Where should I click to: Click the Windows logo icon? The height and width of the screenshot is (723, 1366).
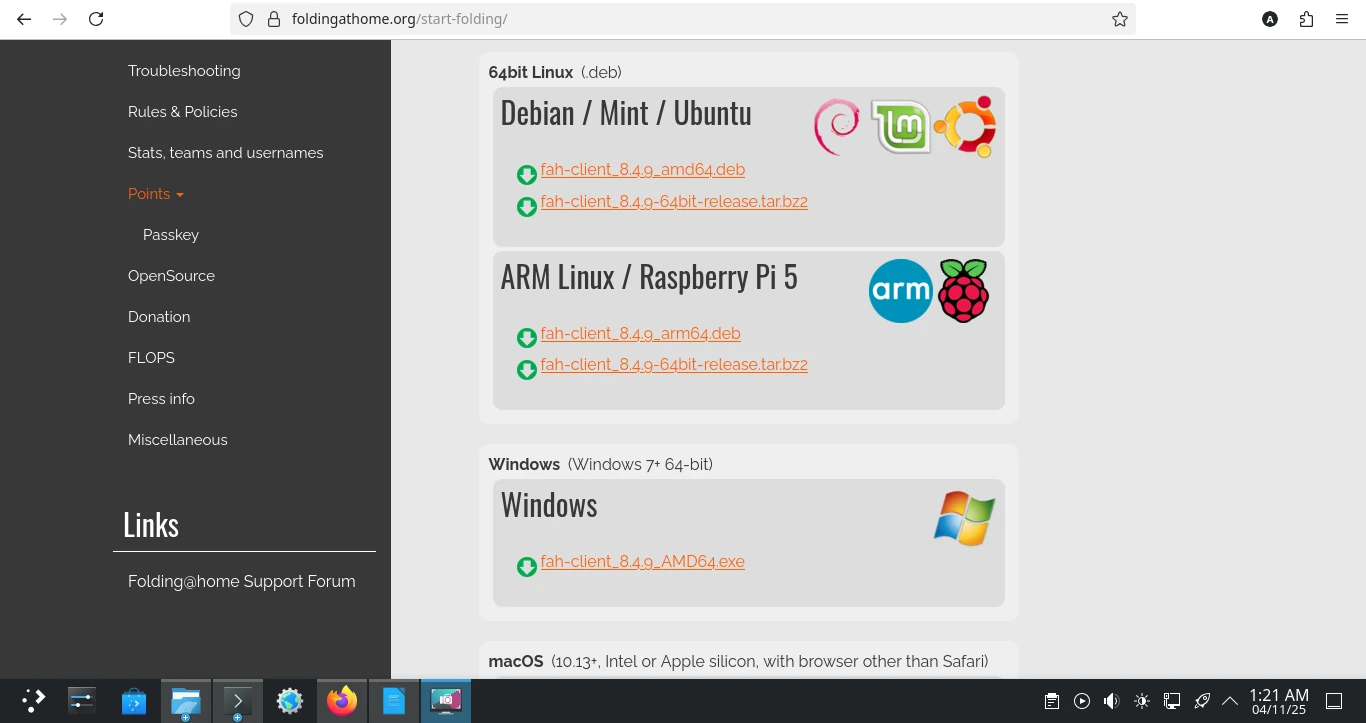pos(963,517)
